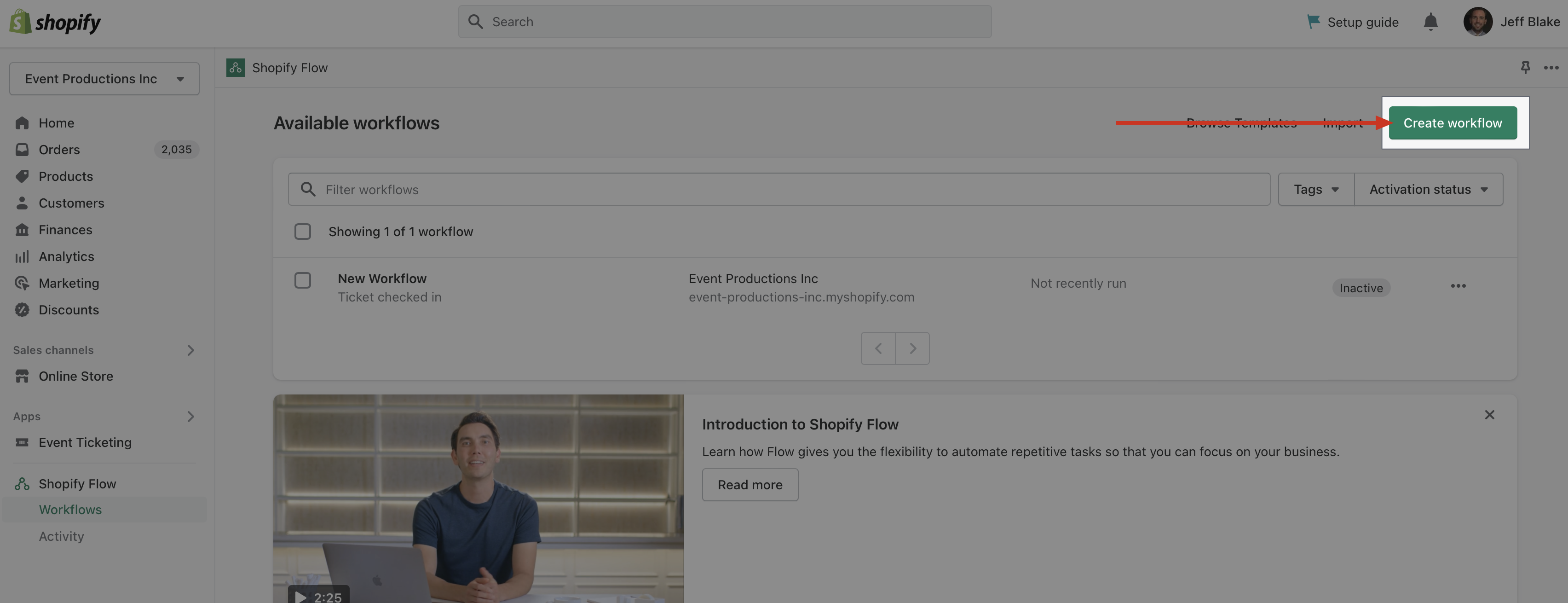Click the Shopify Flow sidebar icon
The width and height of the screenshot is (1568, 603).
[22, 484]
